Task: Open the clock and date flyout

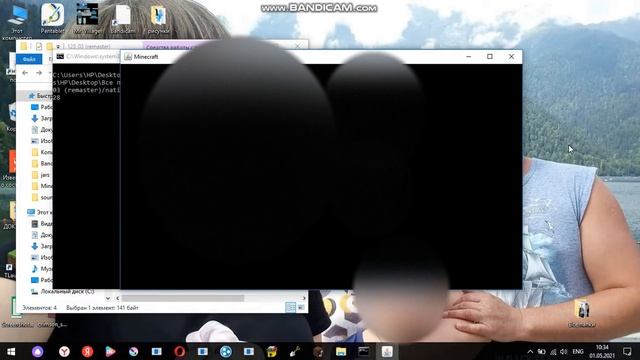Action: point(602,351)
